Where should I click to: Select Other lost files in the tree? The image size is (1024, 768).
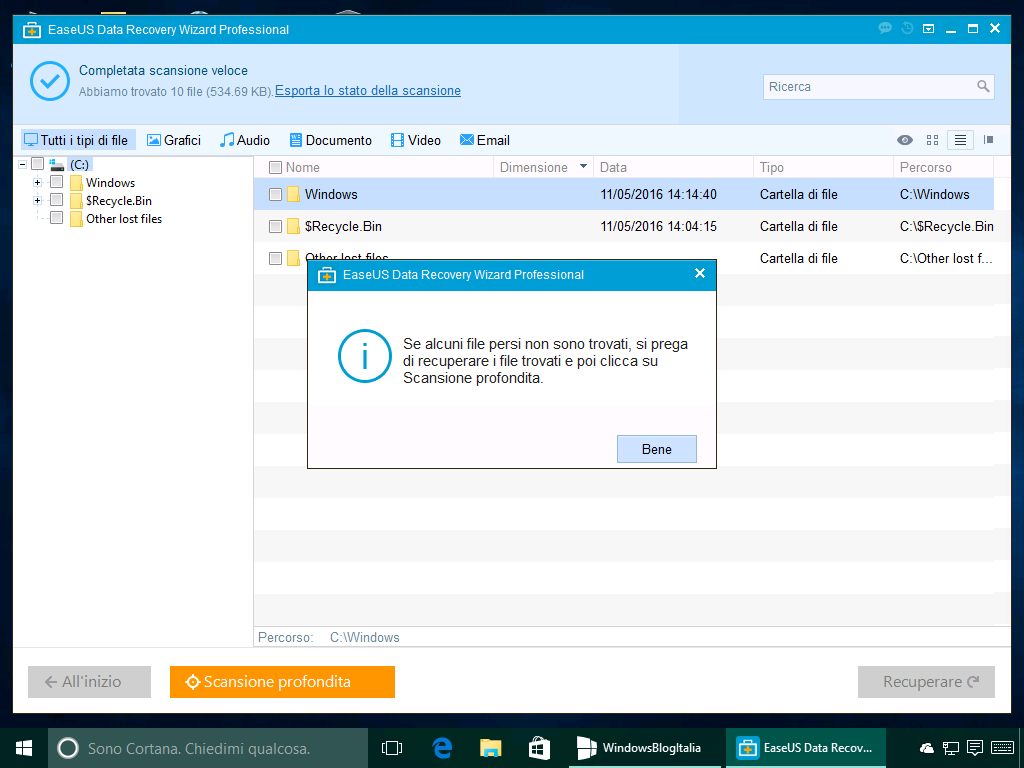tap(124, 219)
